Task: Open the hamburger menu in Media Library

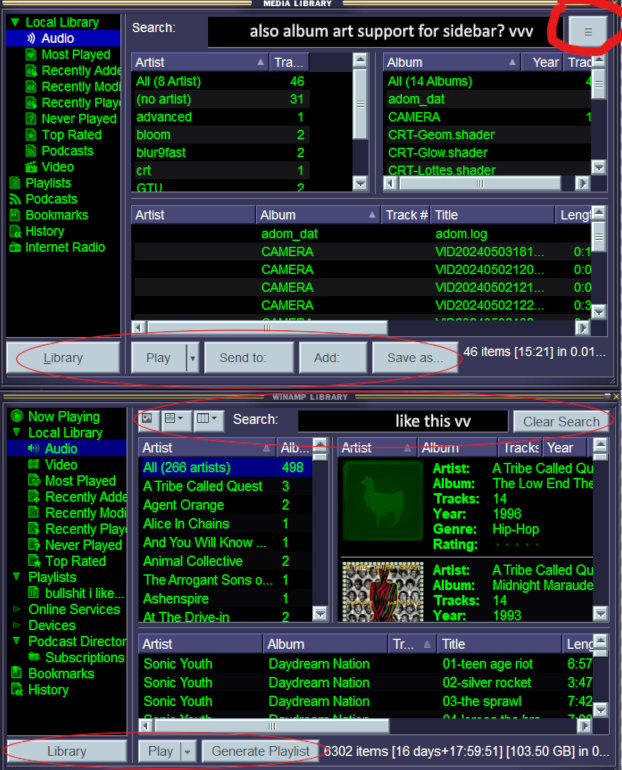Action: (588, 32)
